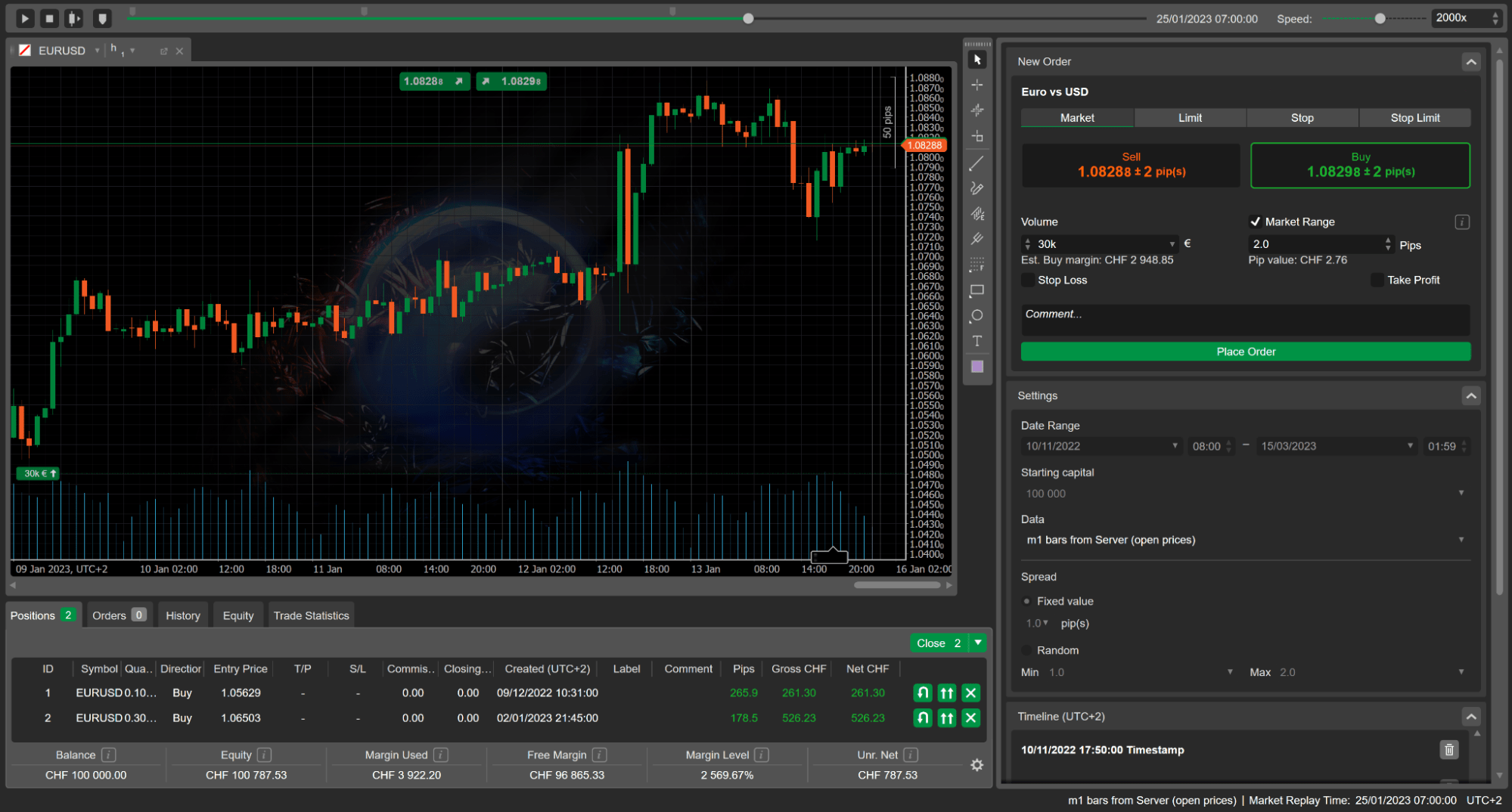Image resolution: width=1512 pixels, height=812 pixels.
Task: Choose the Buy side price box
Action: click(x=1360, y=165)
